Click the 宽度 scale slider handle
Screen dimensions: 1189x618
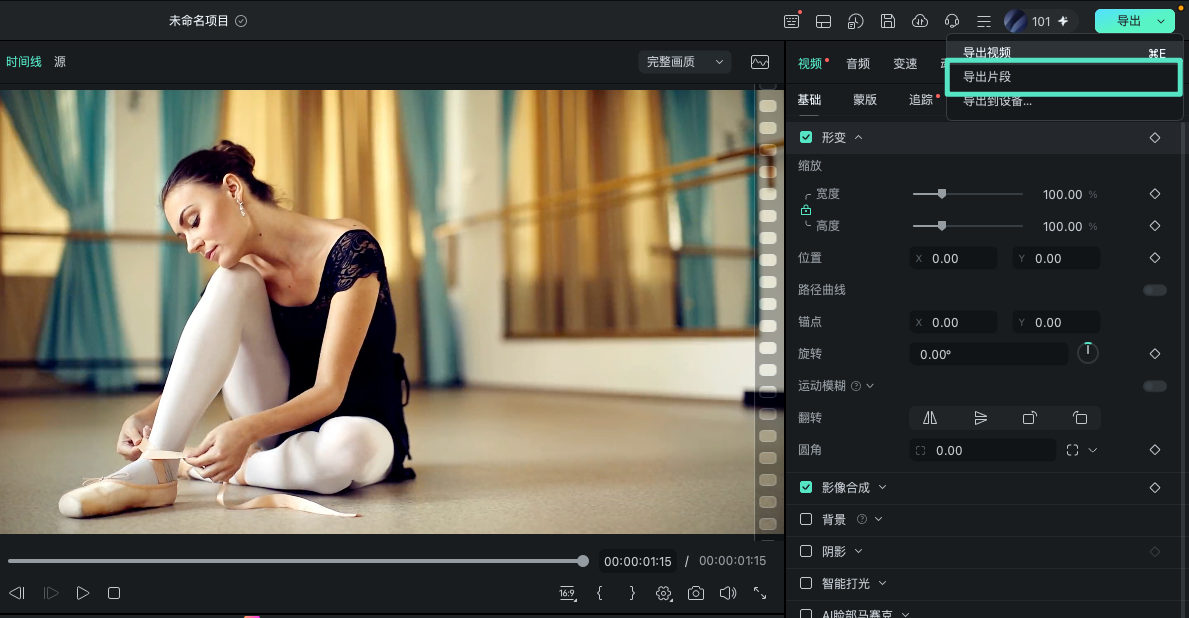(x=942, y=194)
